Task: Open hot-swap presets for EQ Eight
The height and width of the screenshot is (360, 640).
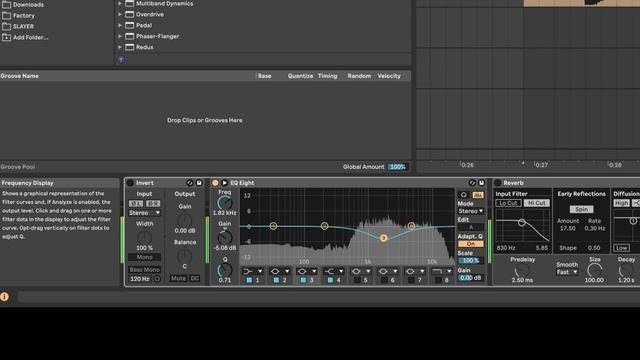Action: click(x=472, y=183)
